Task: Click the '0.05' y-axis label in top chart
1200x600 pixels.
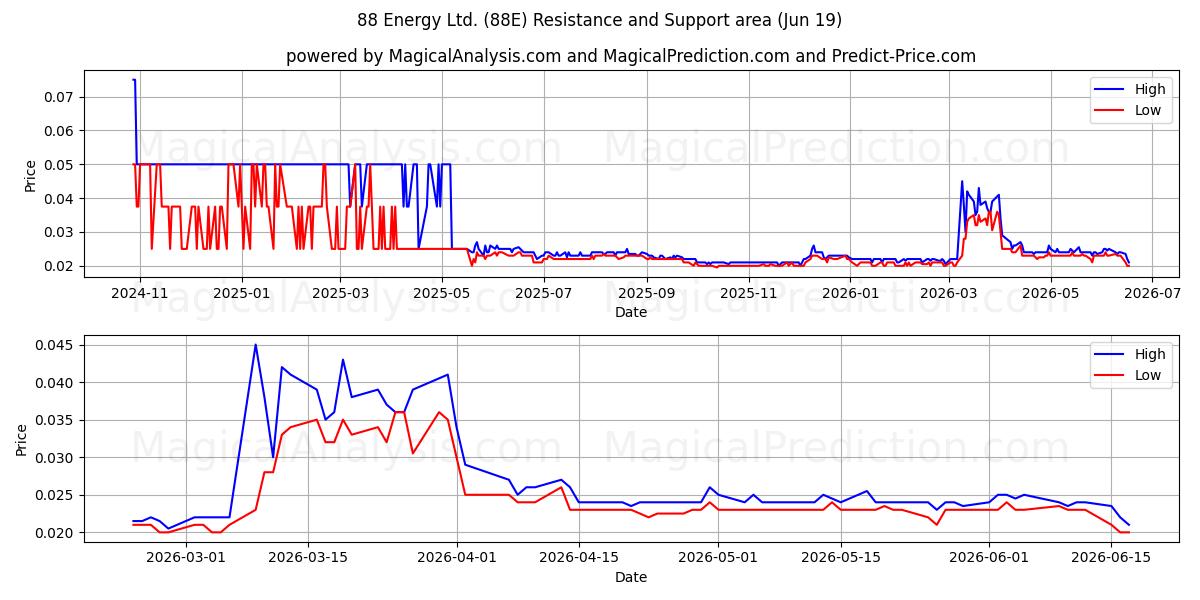Action: 60,165
